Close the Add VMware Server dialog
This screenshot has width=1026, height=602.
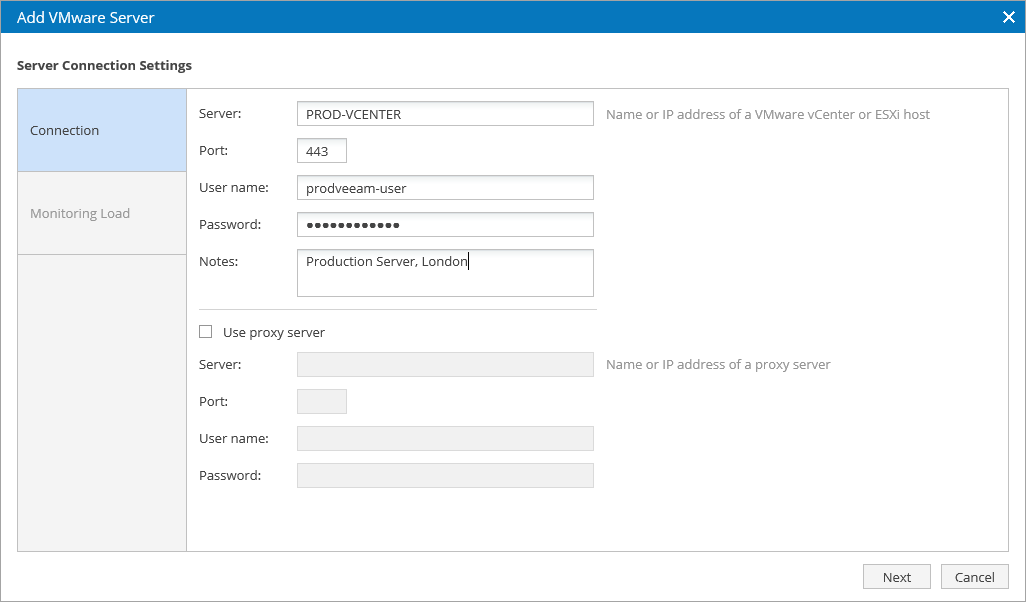pyautogui.click(x=1009, y=17)
